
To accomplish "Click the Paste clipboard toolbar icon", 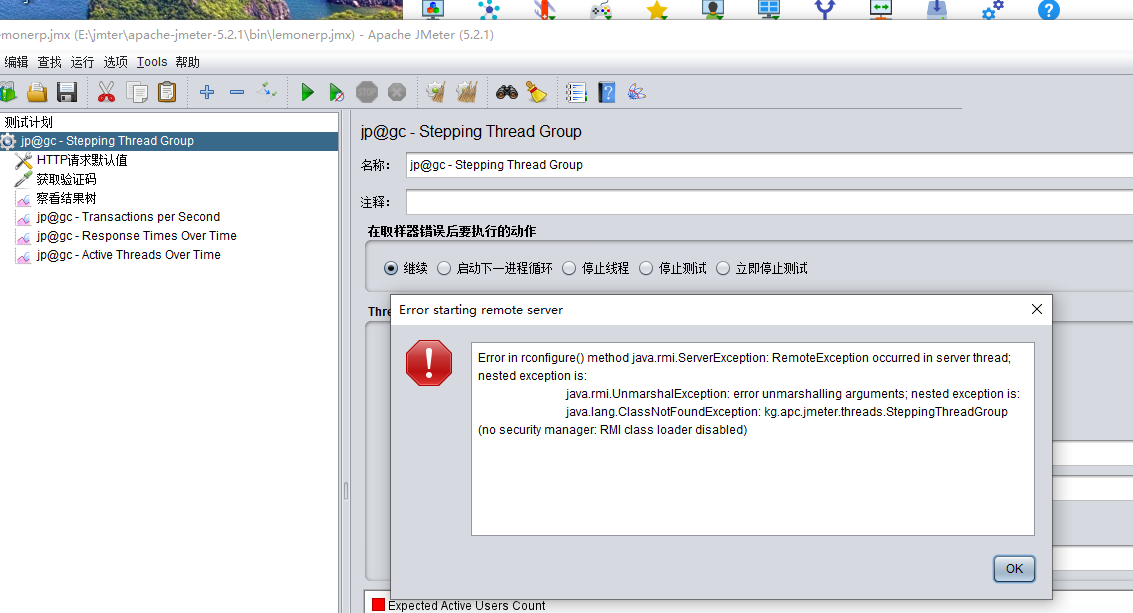I will (x=167, y=93).
